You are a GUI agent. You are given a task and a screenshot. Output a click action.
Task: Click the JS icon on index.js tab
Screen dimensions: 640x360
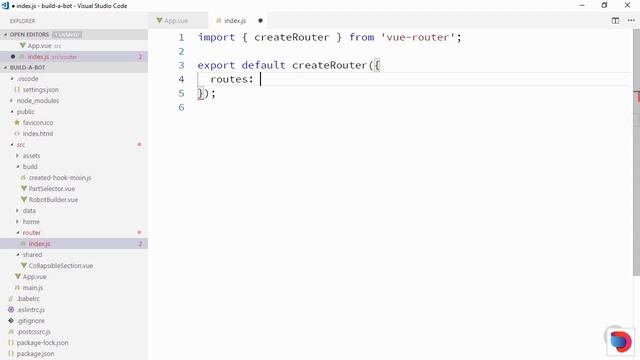tap(218, 20)
